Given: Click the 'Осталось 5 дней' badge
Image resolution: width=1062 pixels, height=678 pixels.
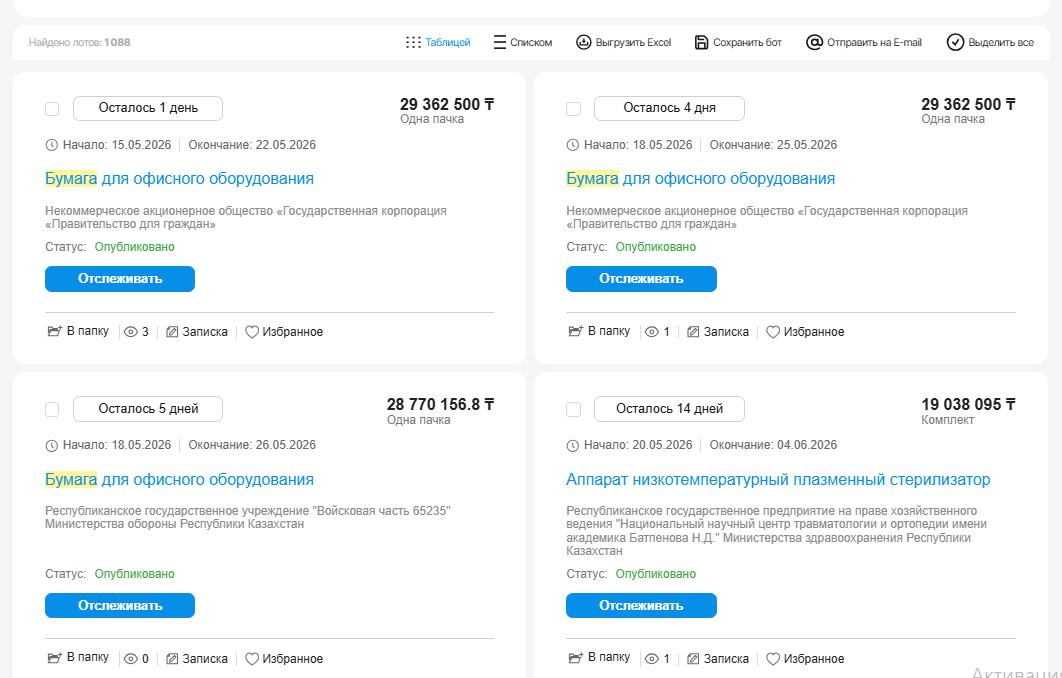Looking at the screenshot, I should [x=148, y=408].
